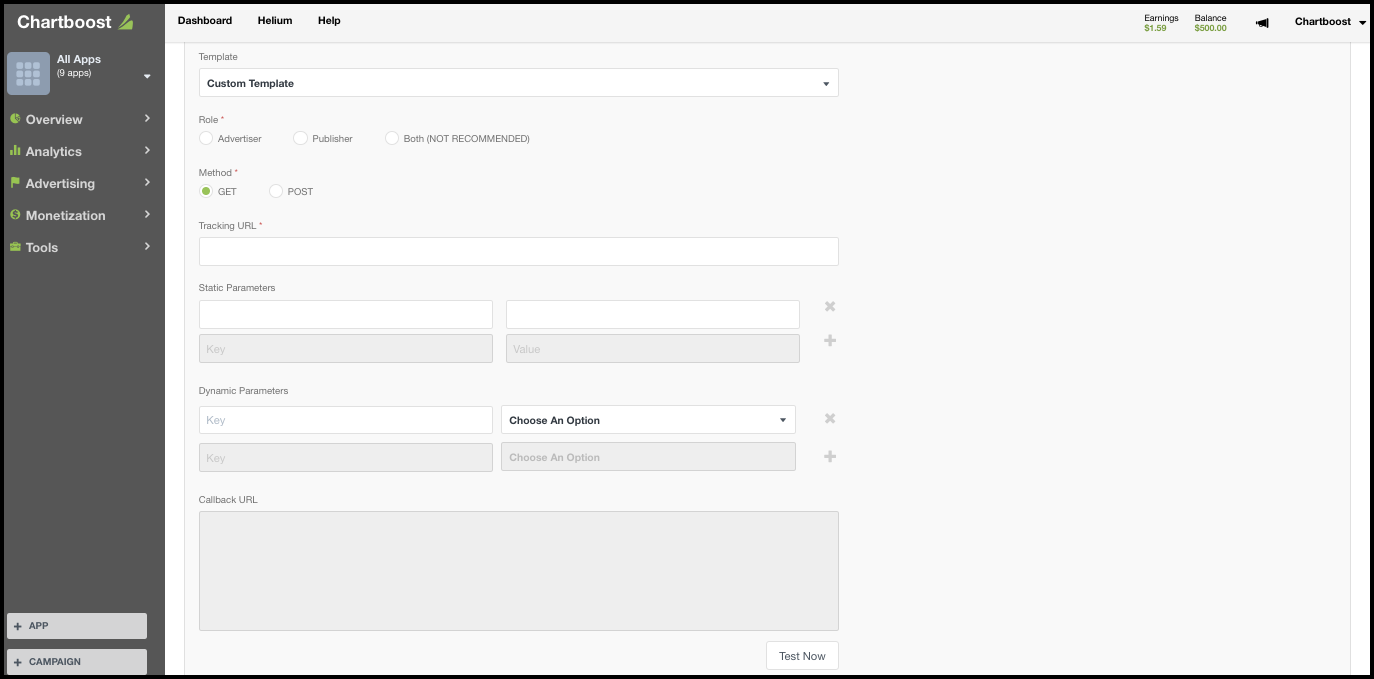
Task: Click the Callback URL text area
Action: (x=518, y=571)
